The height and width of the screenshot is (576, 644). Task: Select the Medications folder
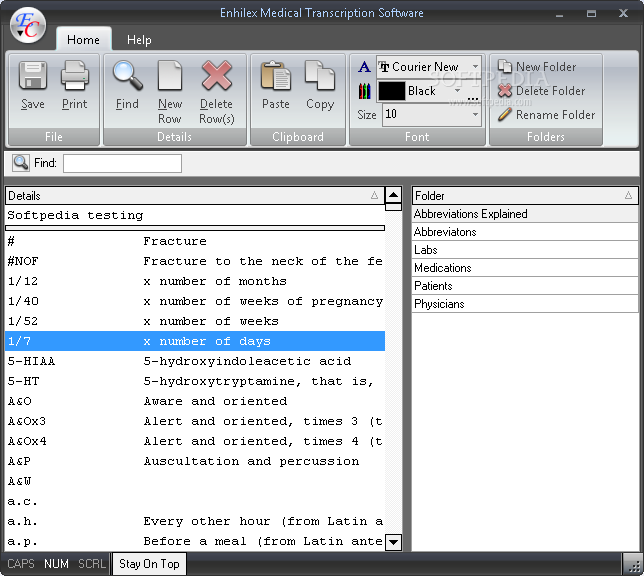[525, 268]
